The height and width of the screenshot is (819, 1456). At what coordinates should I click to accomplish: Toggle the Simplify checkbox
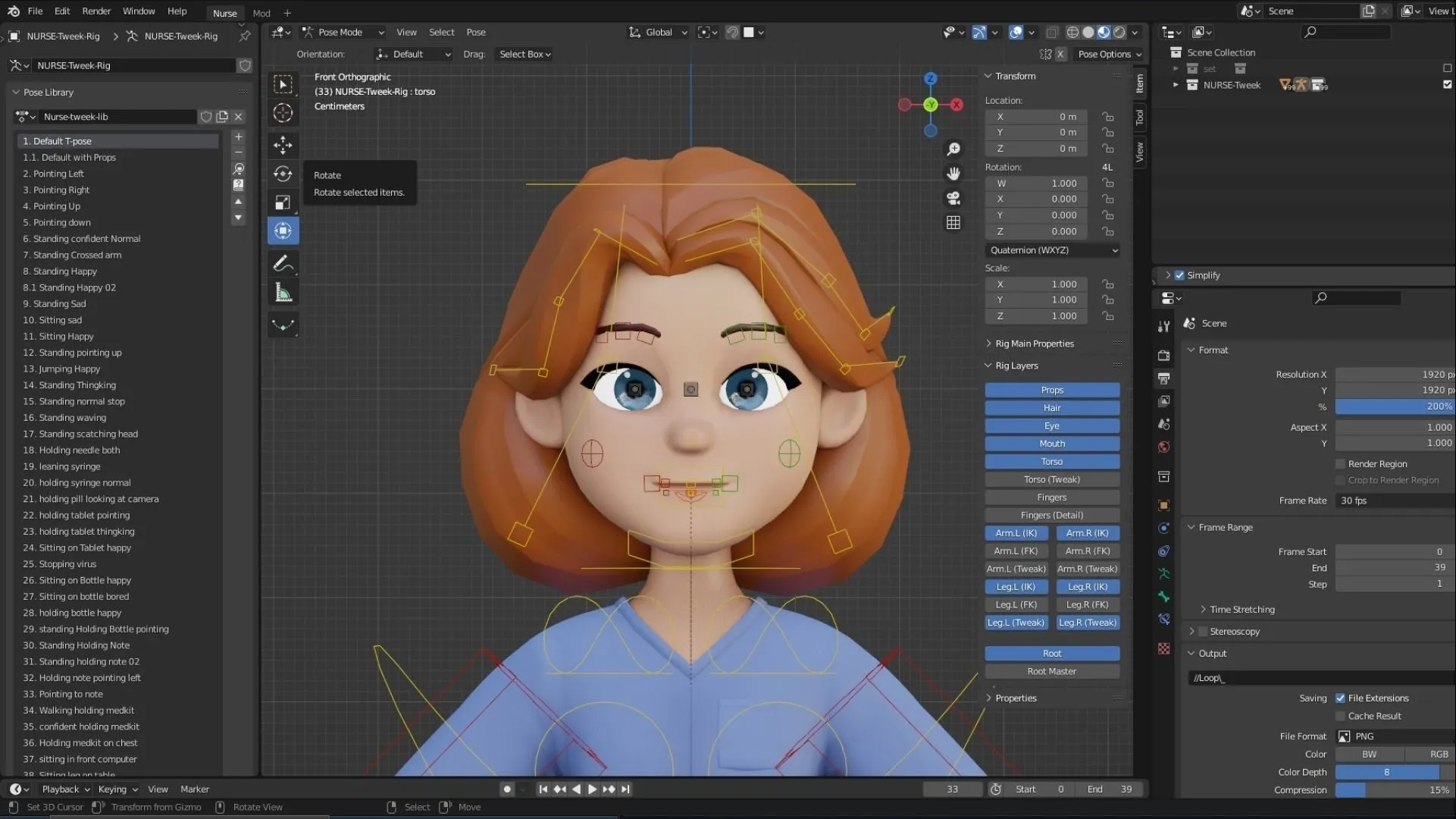coord(1180,275)
